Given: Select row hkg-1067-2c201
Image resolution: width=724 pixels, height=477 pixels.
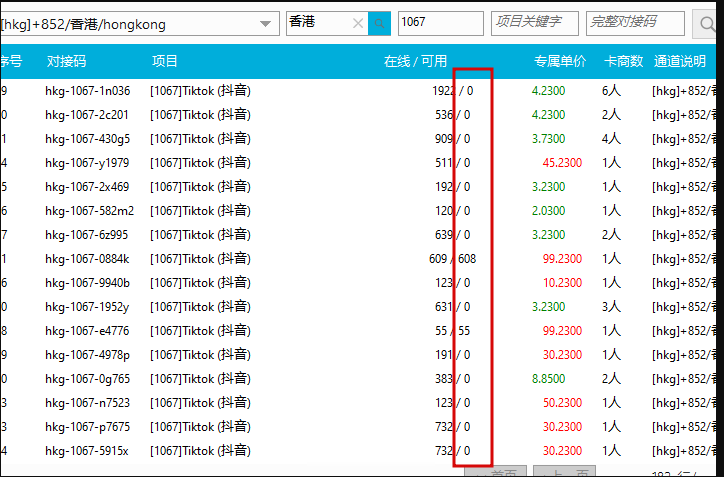Looking at the screenshot, I should click(358, 115).
